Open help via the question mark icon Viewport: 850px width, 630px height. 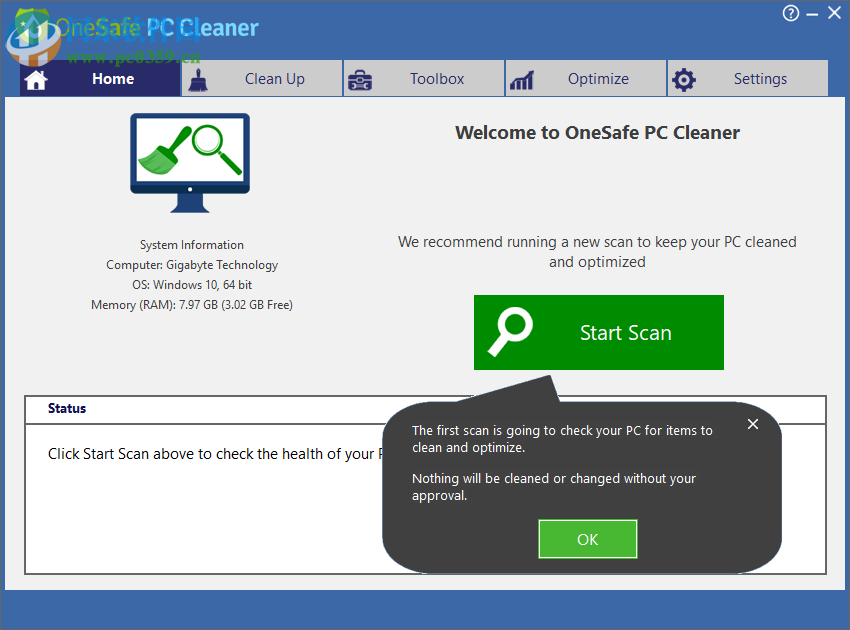coord(790,13)
